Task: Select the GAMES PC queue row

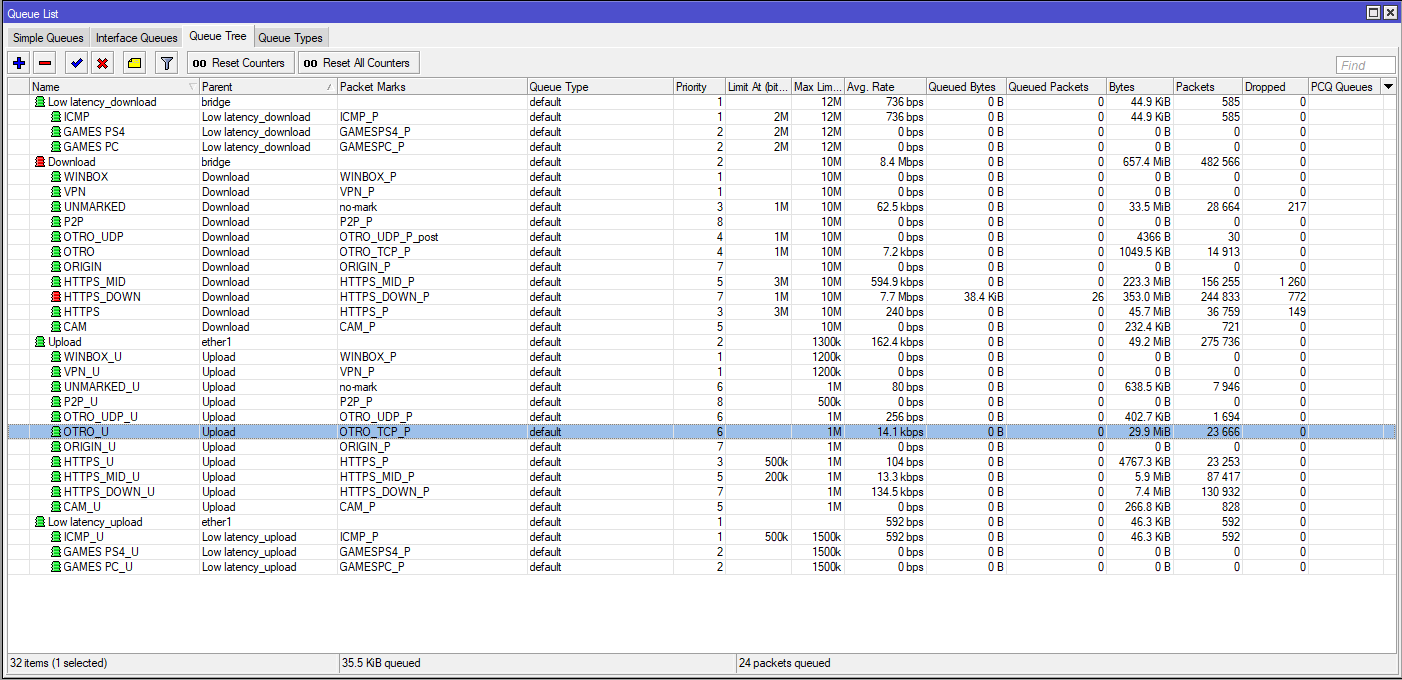Action: [701, 147]
